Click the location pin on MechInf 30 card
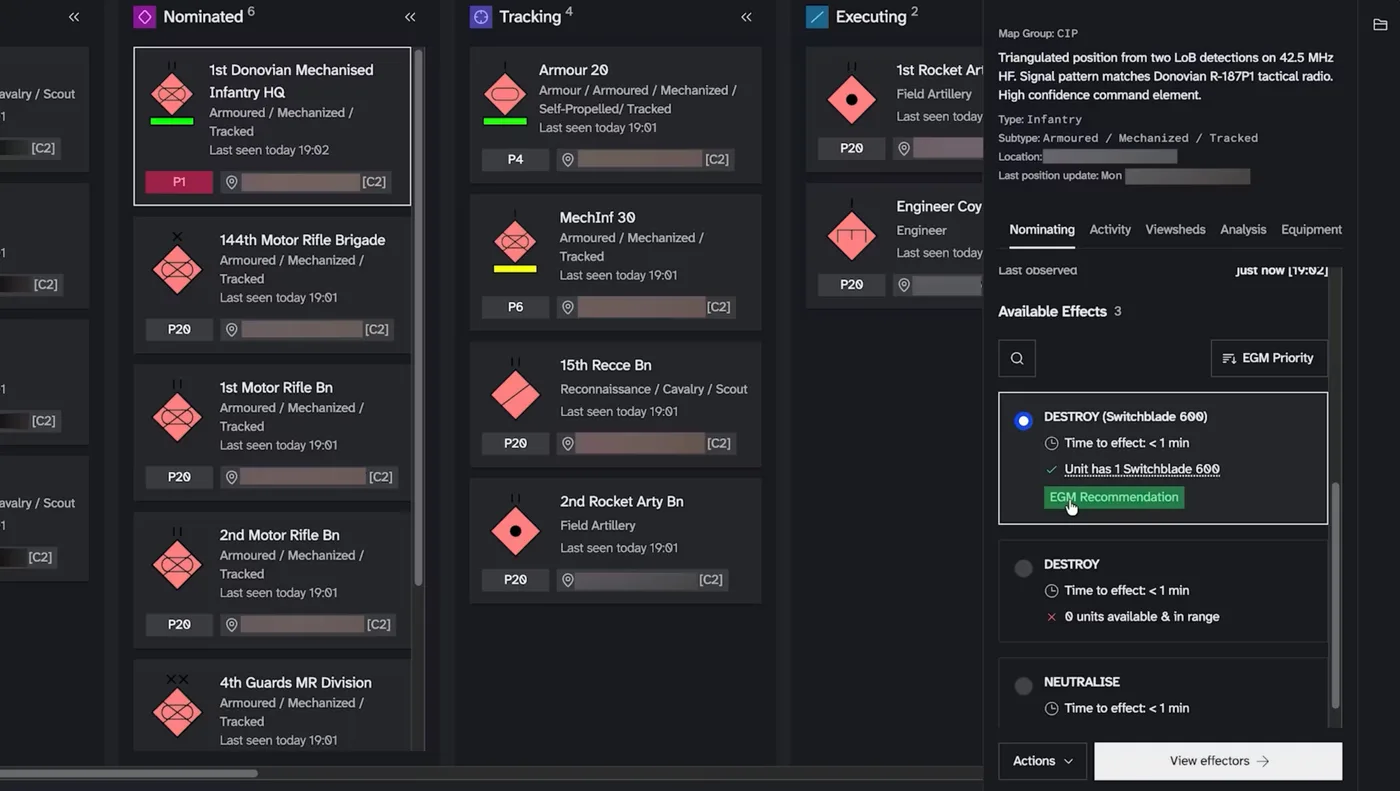Viewport: 1400px width, 791px height. [x=568, y=307]
